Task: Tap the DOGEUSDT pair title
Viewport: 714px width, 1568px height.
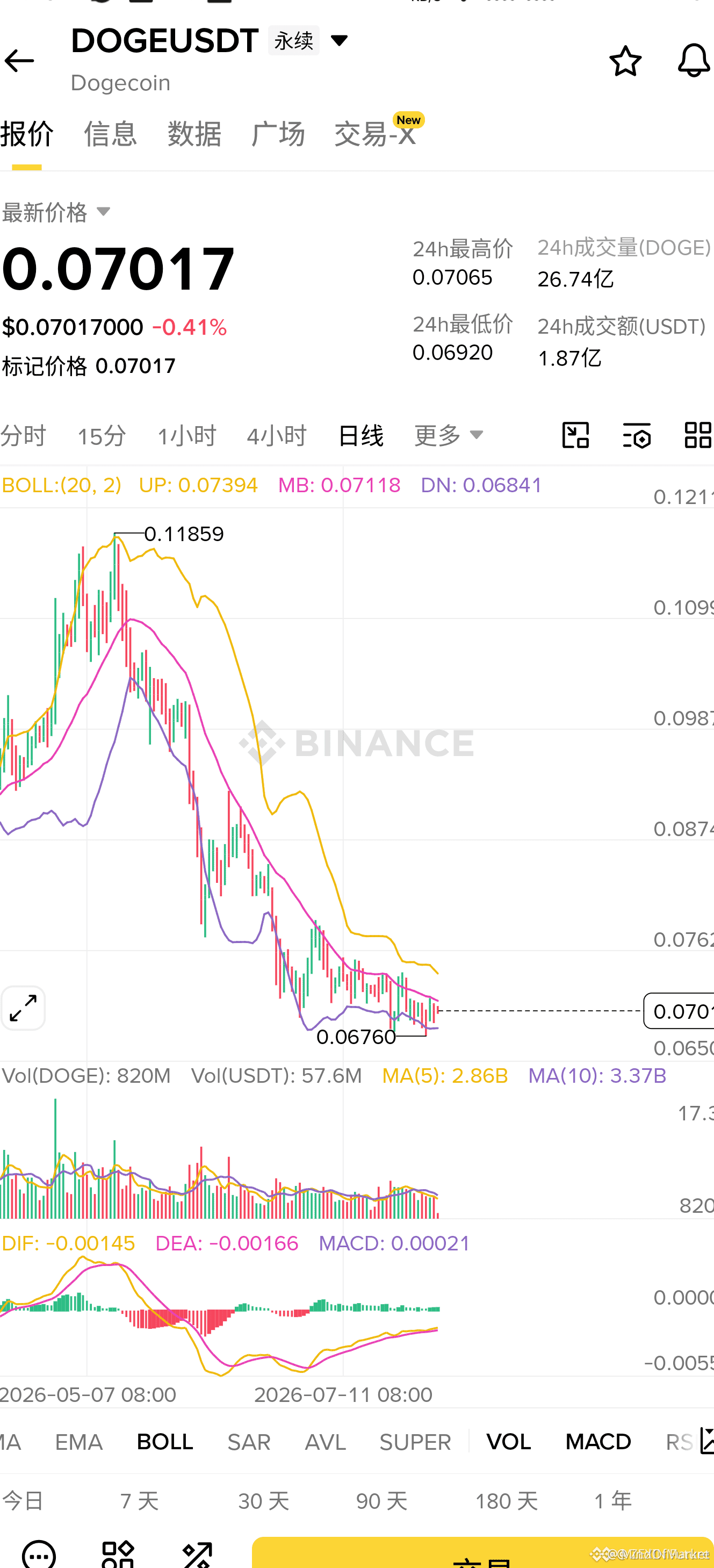Action: [x=165, y=41]
